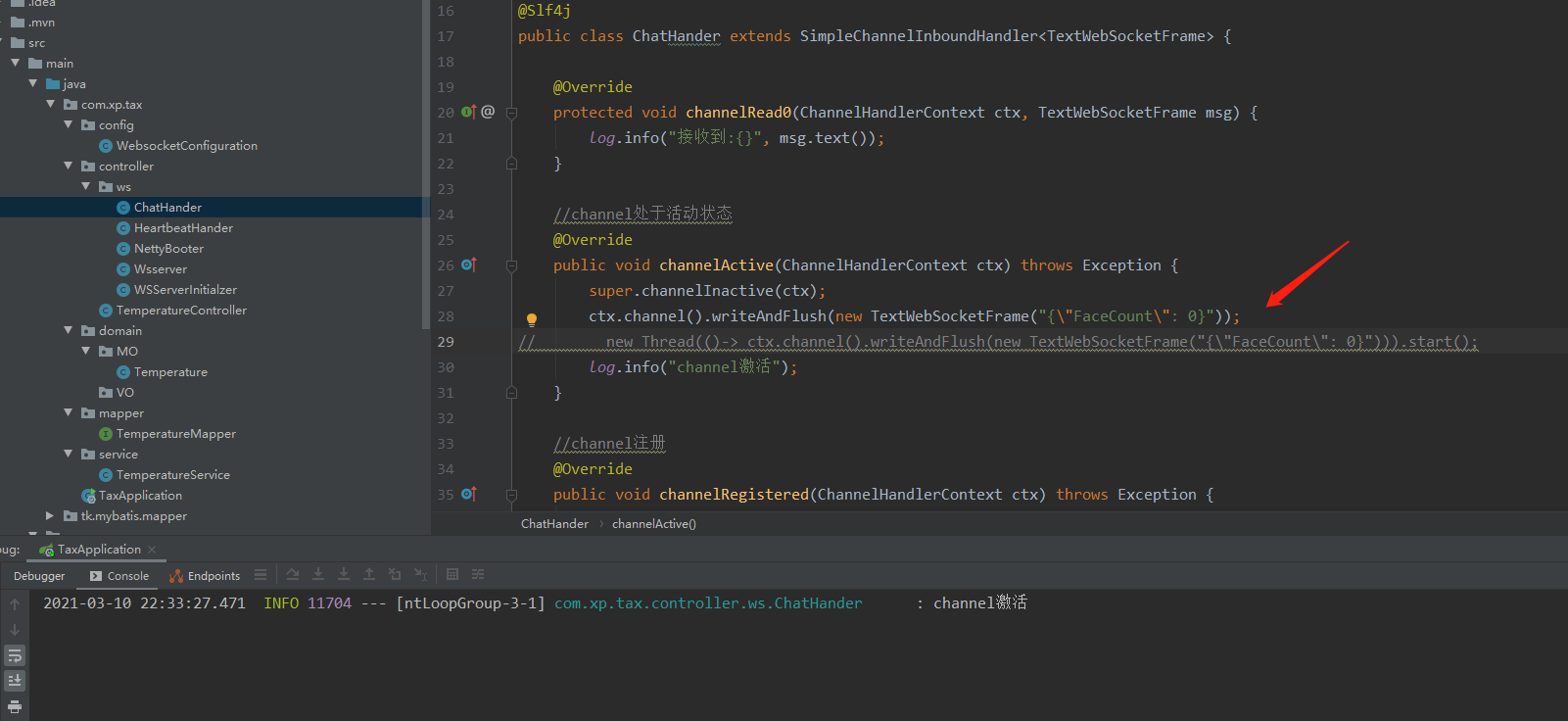Image resolution: width=1568 pixels, height=721 pixels.
Task: Expand the tk.mybatis.mapper package
Action: click(50, 515)
